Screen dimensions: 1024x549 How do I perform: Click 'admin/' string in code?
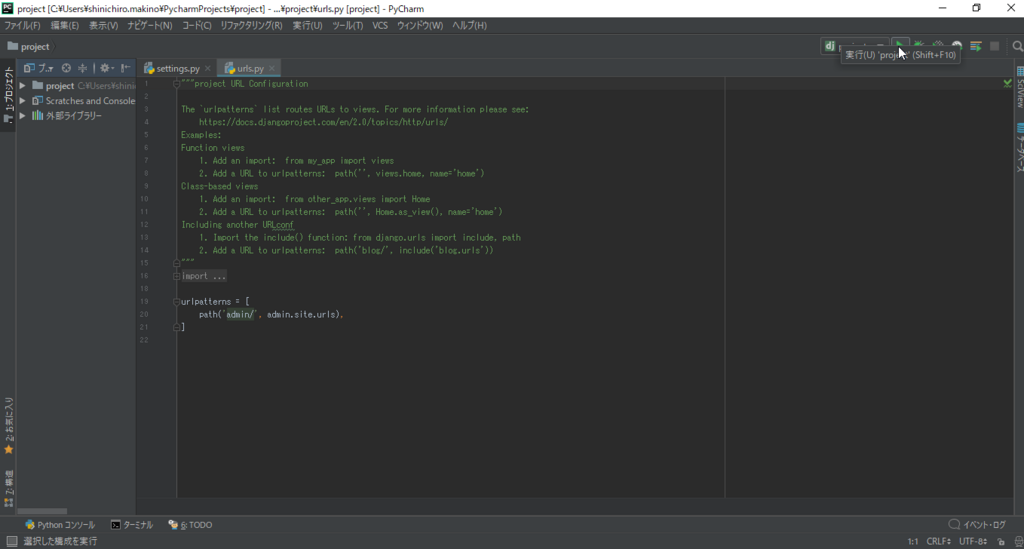[x=240, y=315]
